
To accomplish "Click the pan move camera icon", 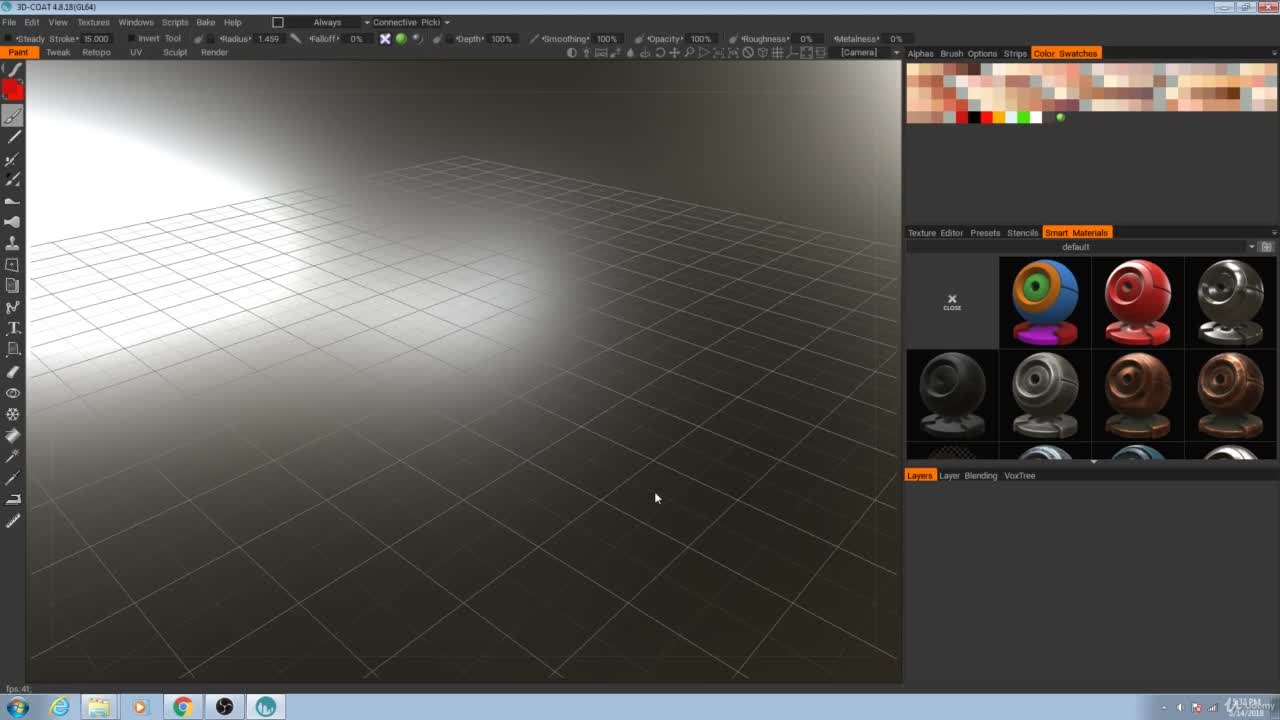I will [675, 53].
